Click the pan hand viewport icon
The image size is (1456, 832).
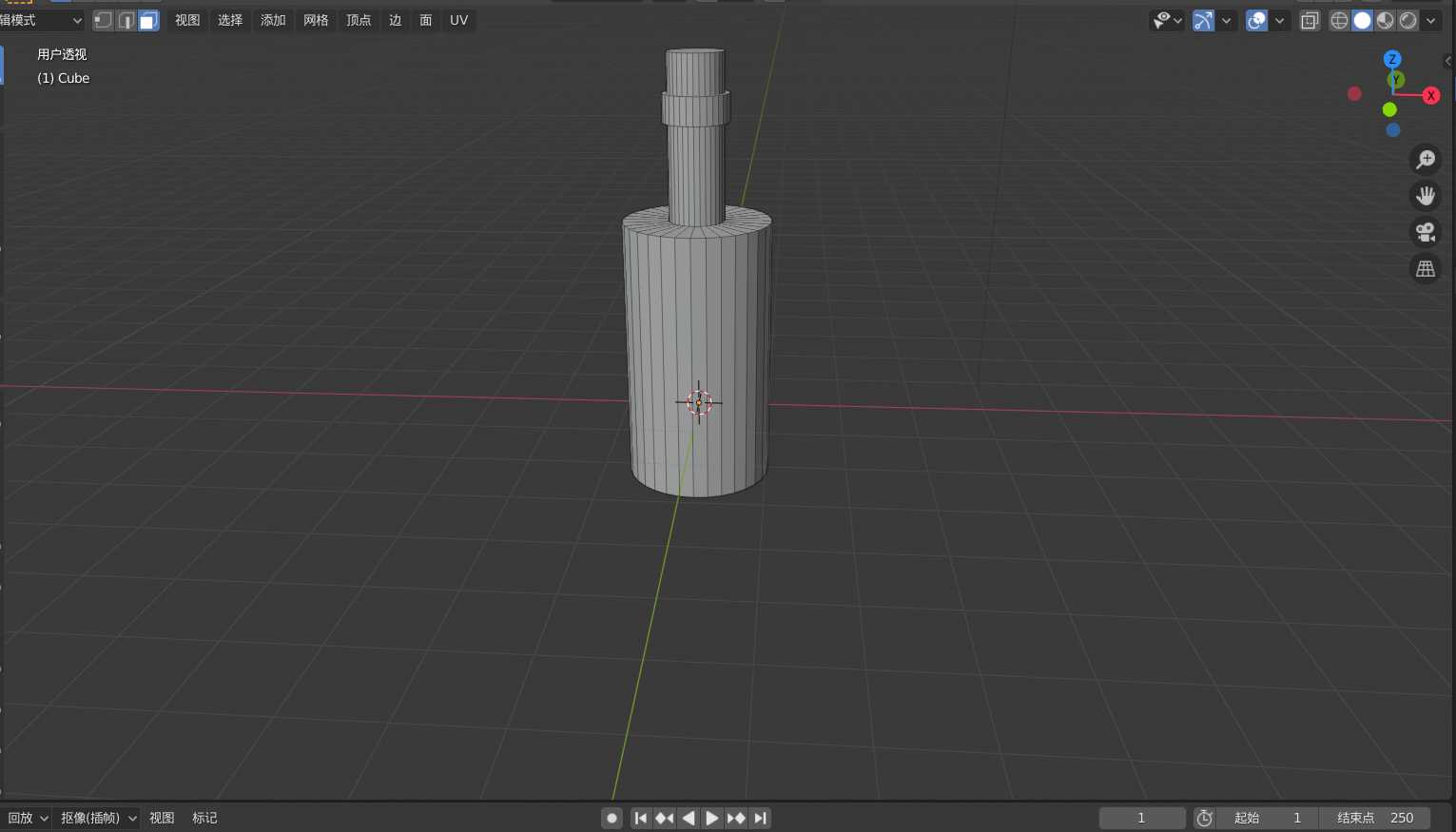(x=1425, y=196)
